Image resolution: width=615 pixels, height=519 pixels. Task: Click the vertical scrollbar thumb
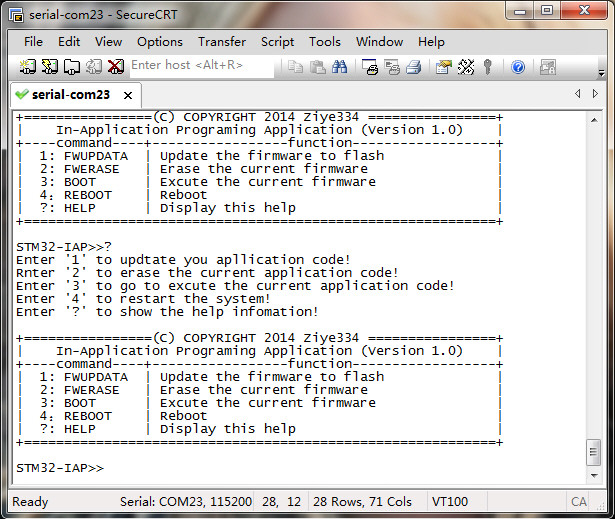(x=593, y=452)
